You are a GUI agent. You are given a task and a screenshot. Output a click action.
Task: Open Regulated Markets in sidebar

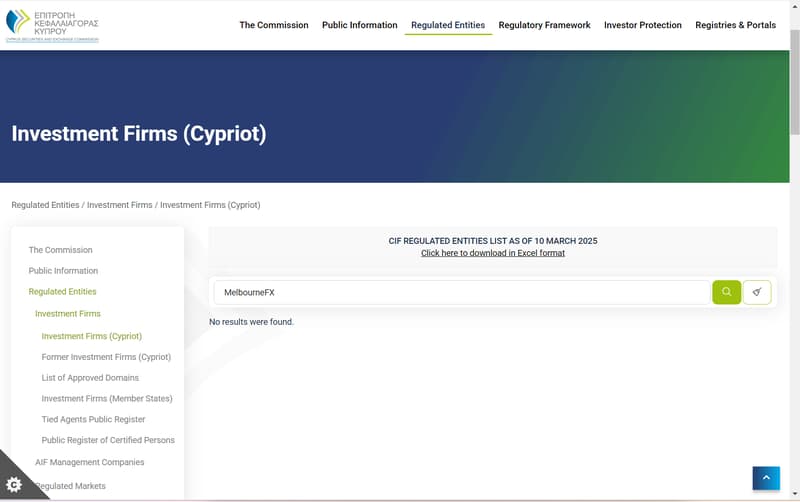(71, 486)
